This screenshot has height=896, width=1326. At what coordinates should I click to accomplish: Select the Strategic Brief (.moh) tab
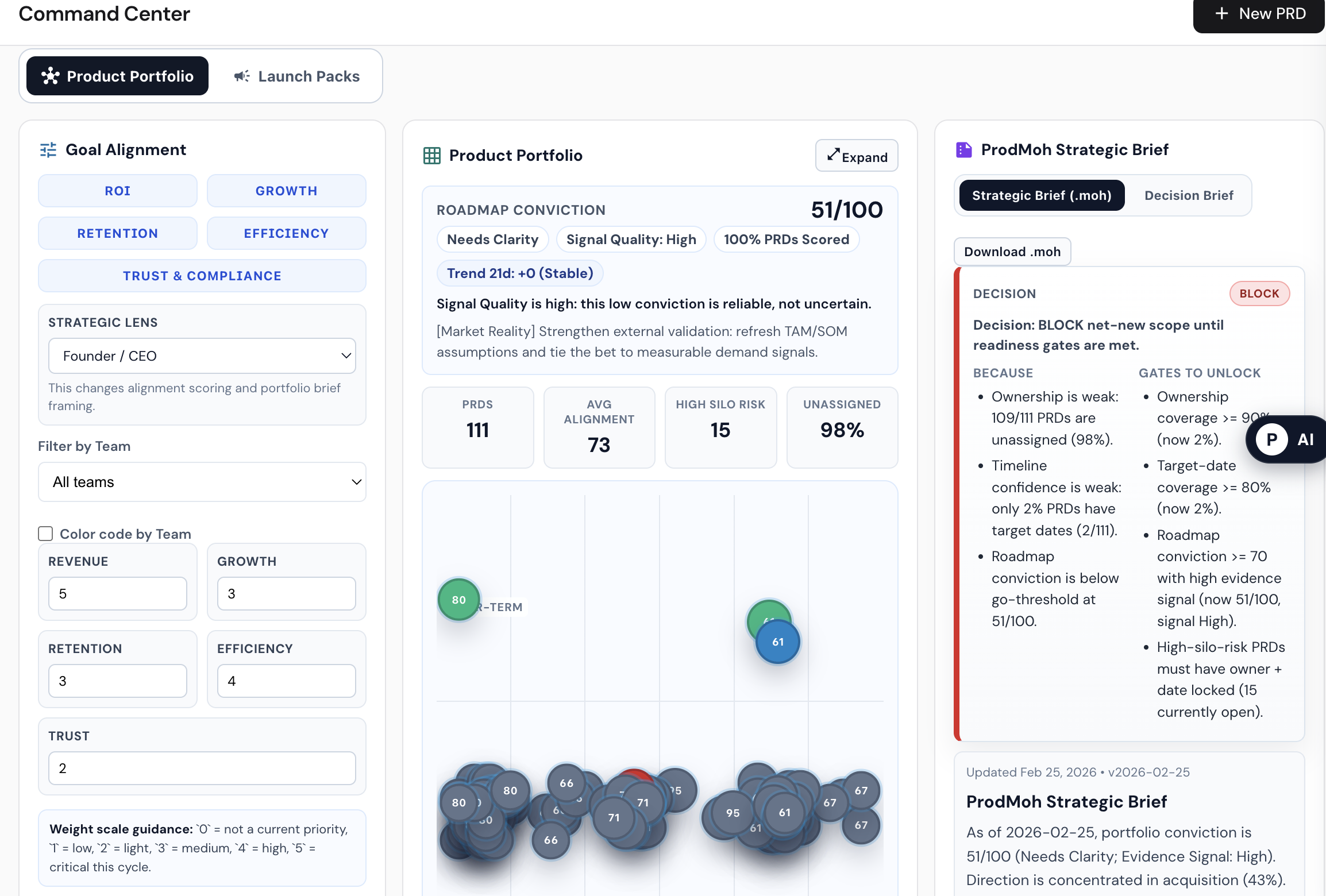coord(1041,195)
